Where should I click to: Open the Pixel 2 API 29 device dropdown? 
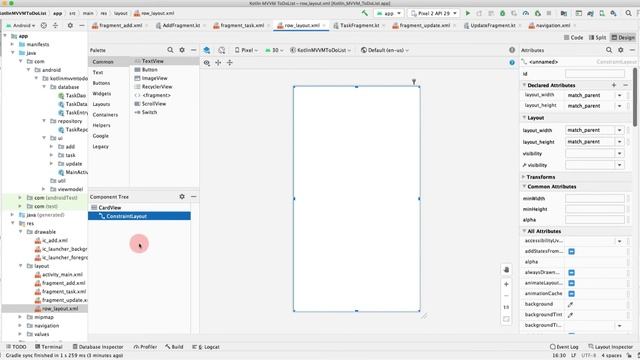click(x=433, y=13)
